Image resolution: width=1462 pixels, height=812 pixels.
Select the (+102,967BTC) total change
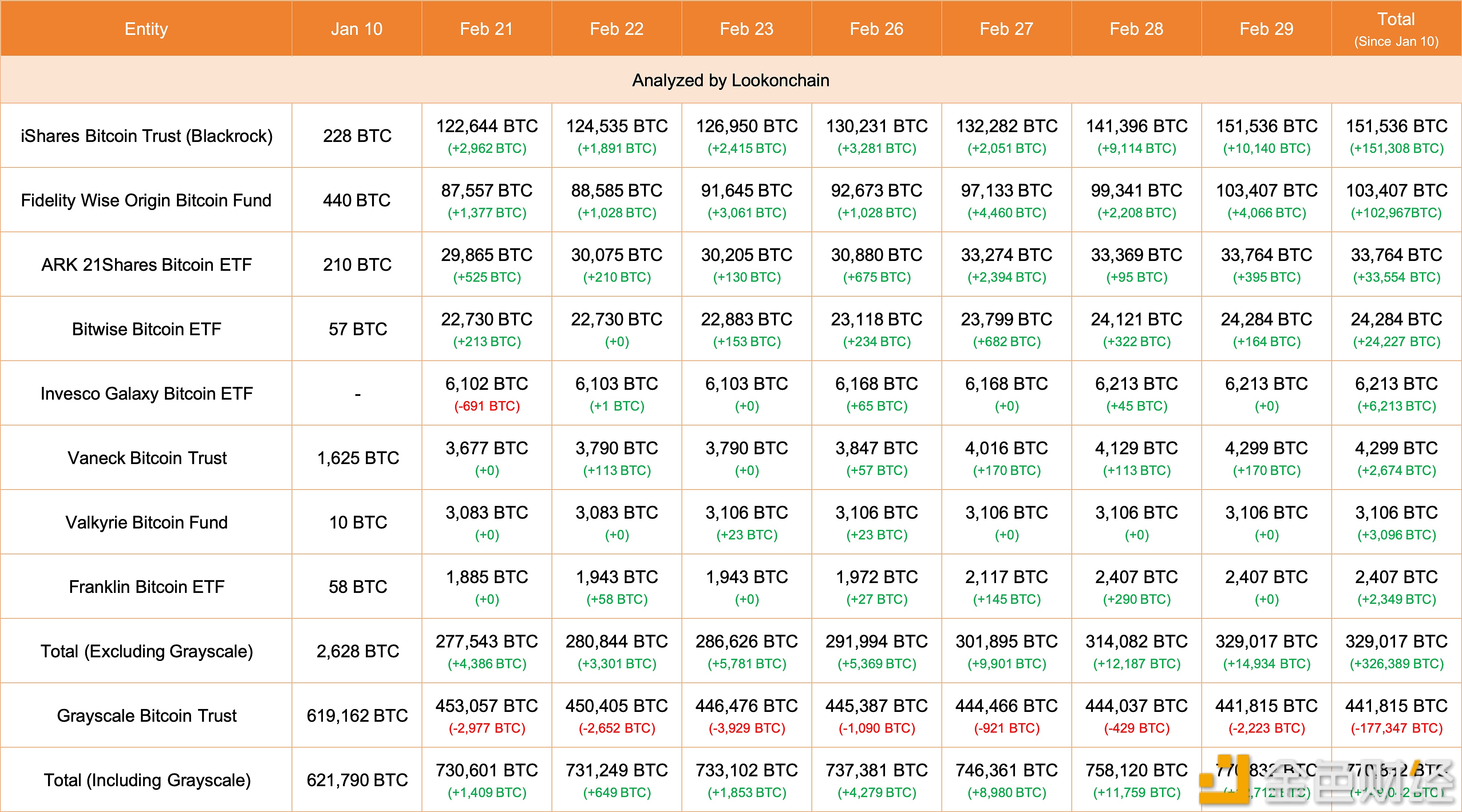[1396, 213]
